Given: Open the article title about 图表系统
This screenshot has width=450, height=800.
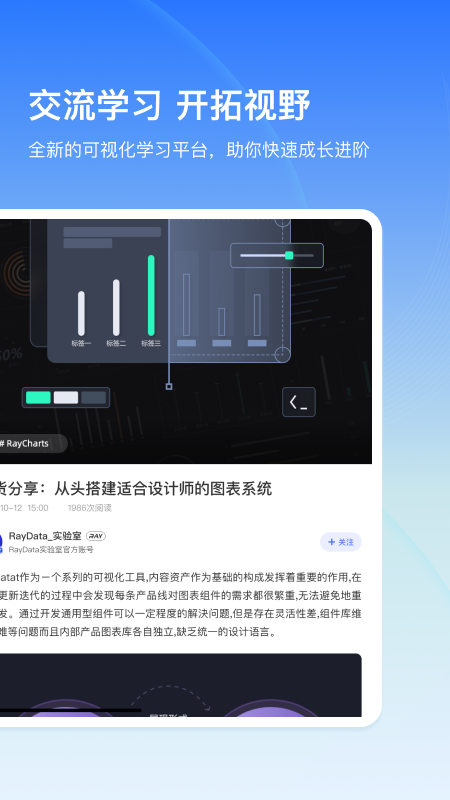Looking at the screenshot, I should [x=135, y=489].
